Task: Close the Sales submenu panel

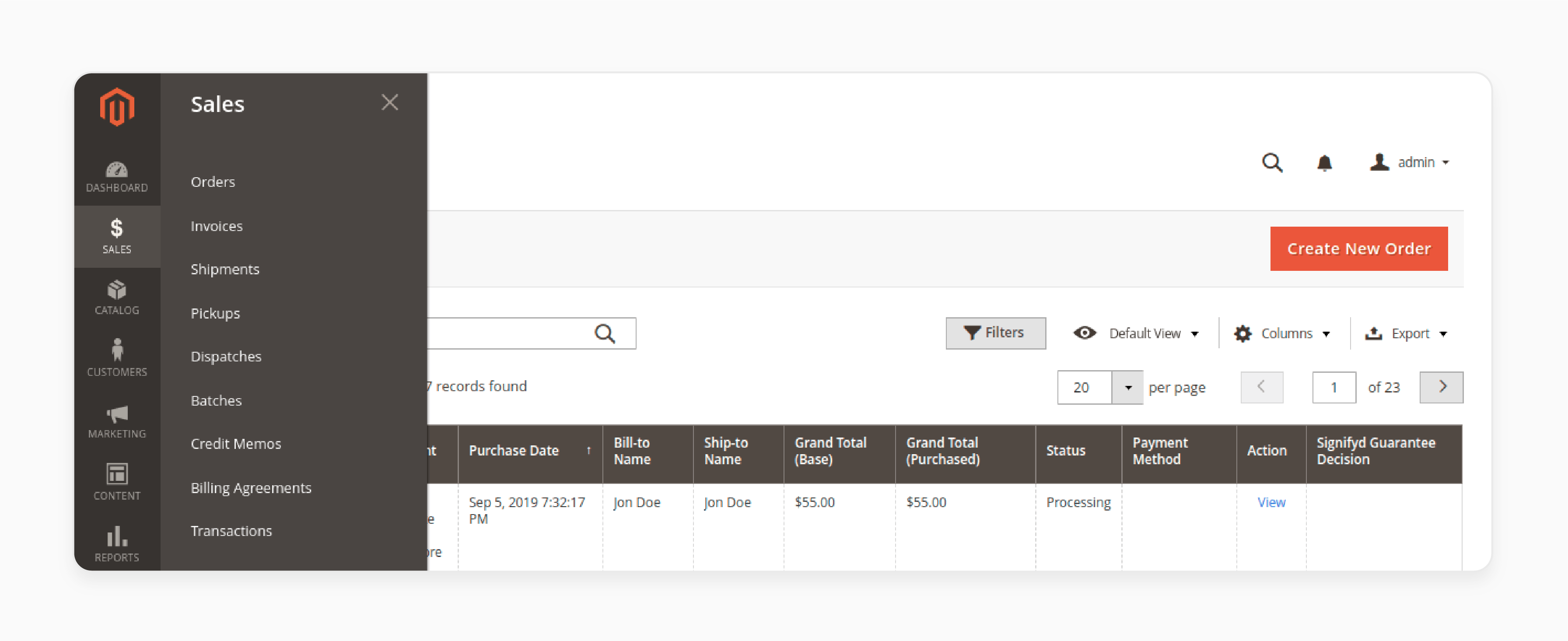Action: point(389,102)
